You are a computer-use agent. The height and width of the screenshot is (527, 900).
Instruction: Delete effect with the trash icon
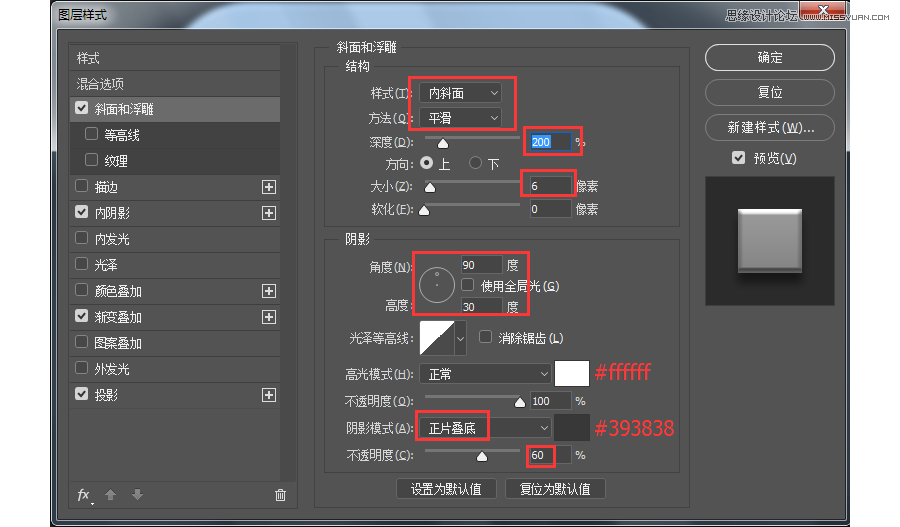coord(280,495)
